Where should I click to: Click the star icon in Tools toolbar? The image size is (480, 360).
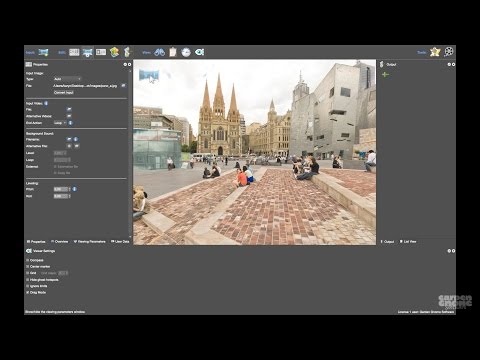(x=435, y=52)
